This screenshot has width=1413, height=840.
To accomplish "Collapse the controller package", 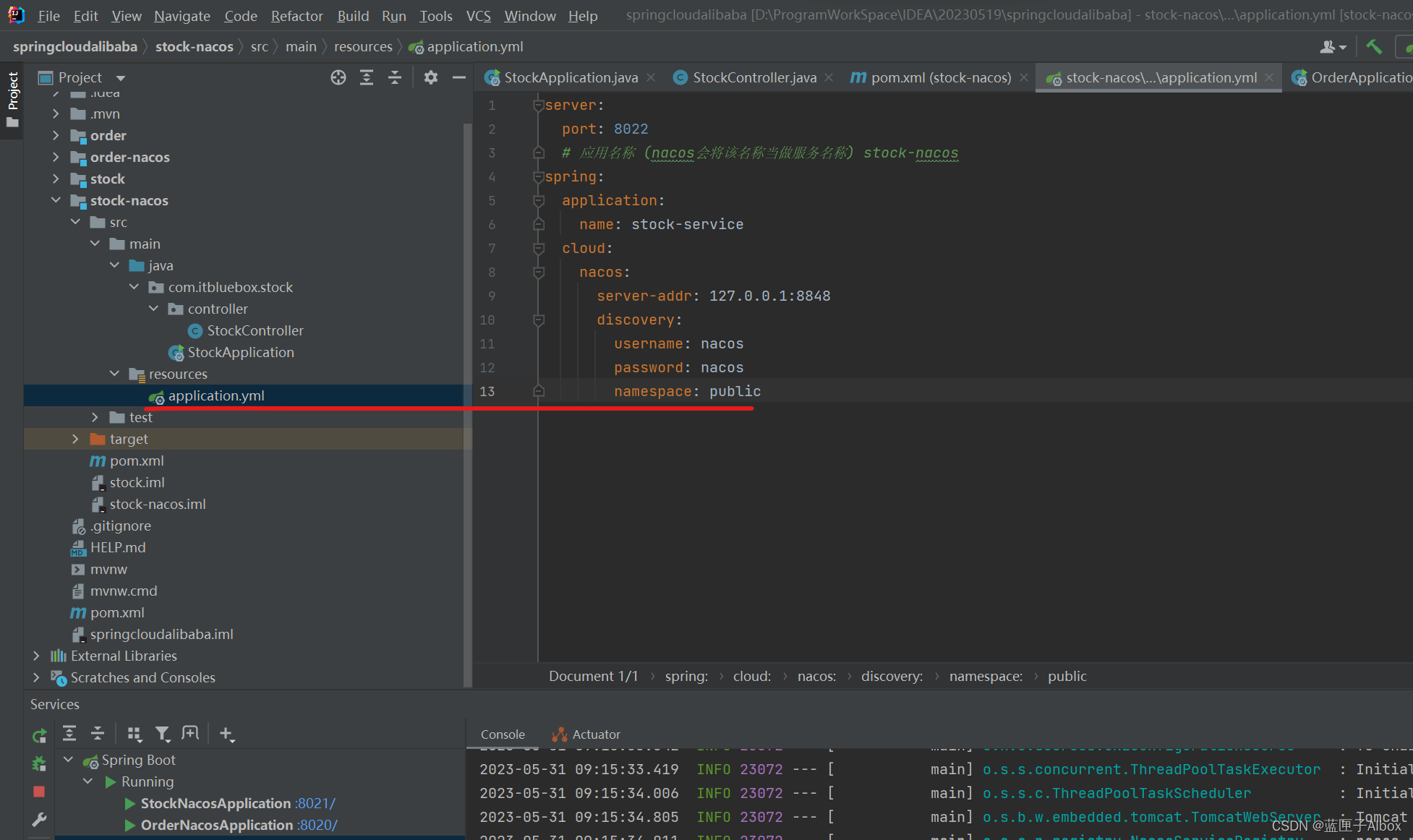I will click(153, 309).
